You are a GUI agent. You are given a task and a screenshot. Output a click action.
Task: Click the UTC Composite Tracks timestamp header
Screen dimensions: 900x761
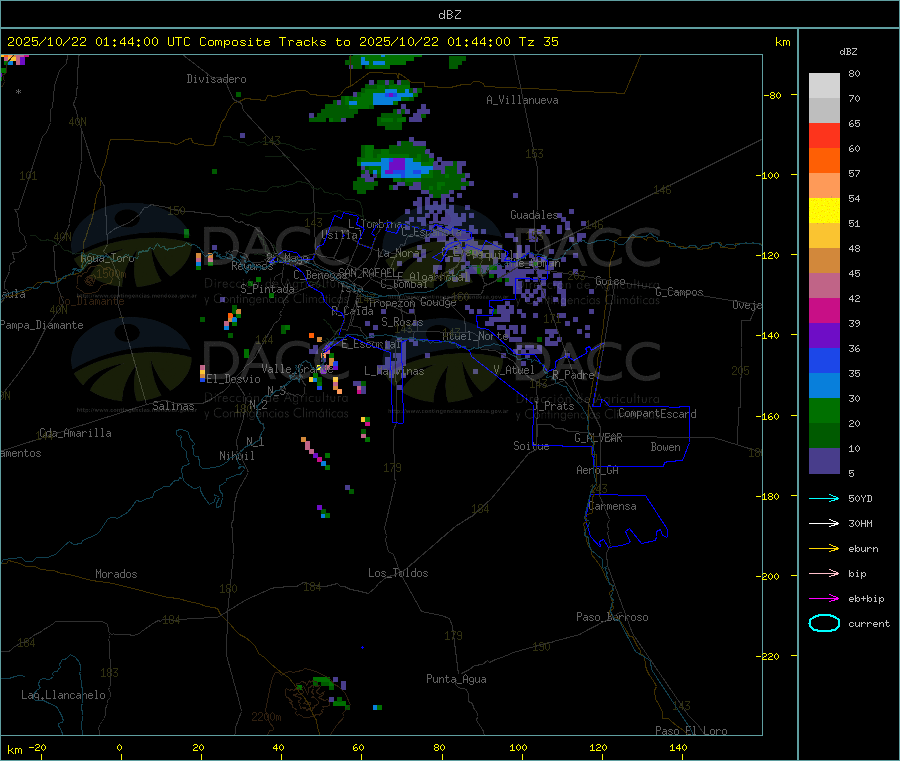pyautogui.click(x=282, y=42)
